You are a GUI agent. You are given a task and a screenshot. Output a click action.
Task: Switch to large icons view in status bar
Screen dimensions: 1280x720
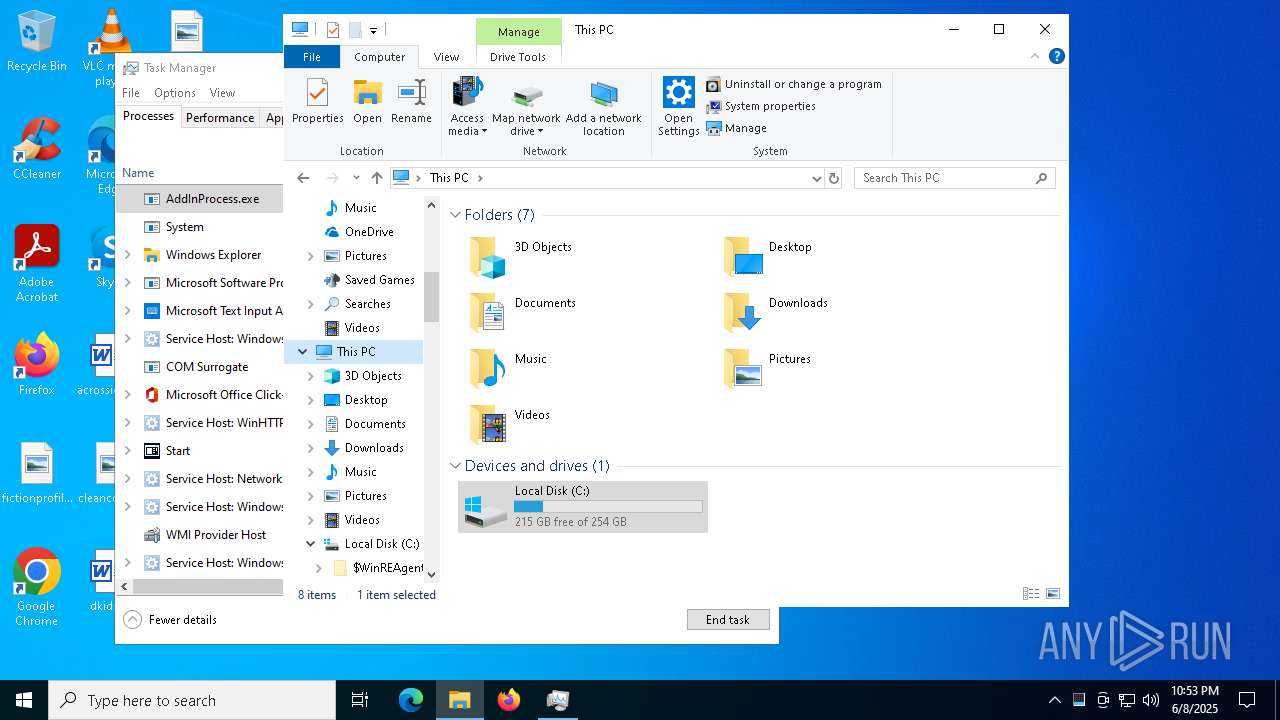(1052, 594)
